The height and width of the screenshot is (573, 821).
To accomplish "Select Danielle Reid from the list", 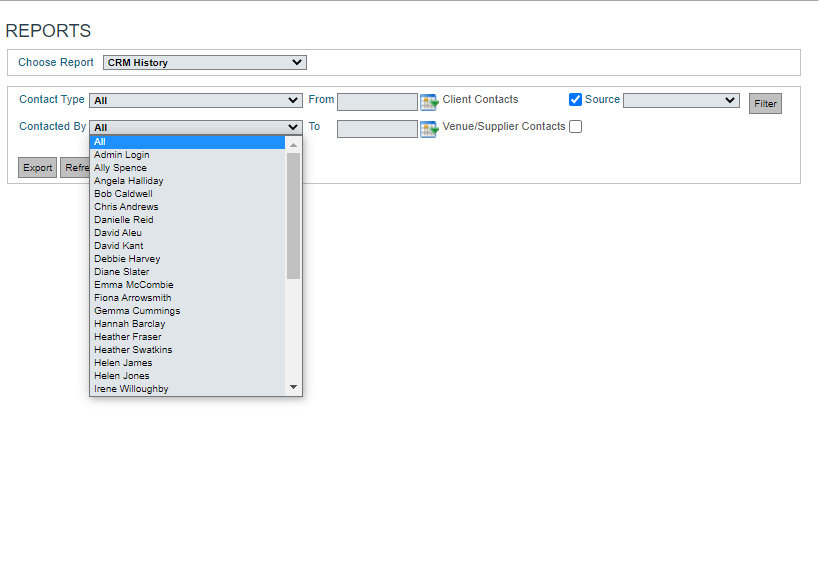I will point(187,220).
